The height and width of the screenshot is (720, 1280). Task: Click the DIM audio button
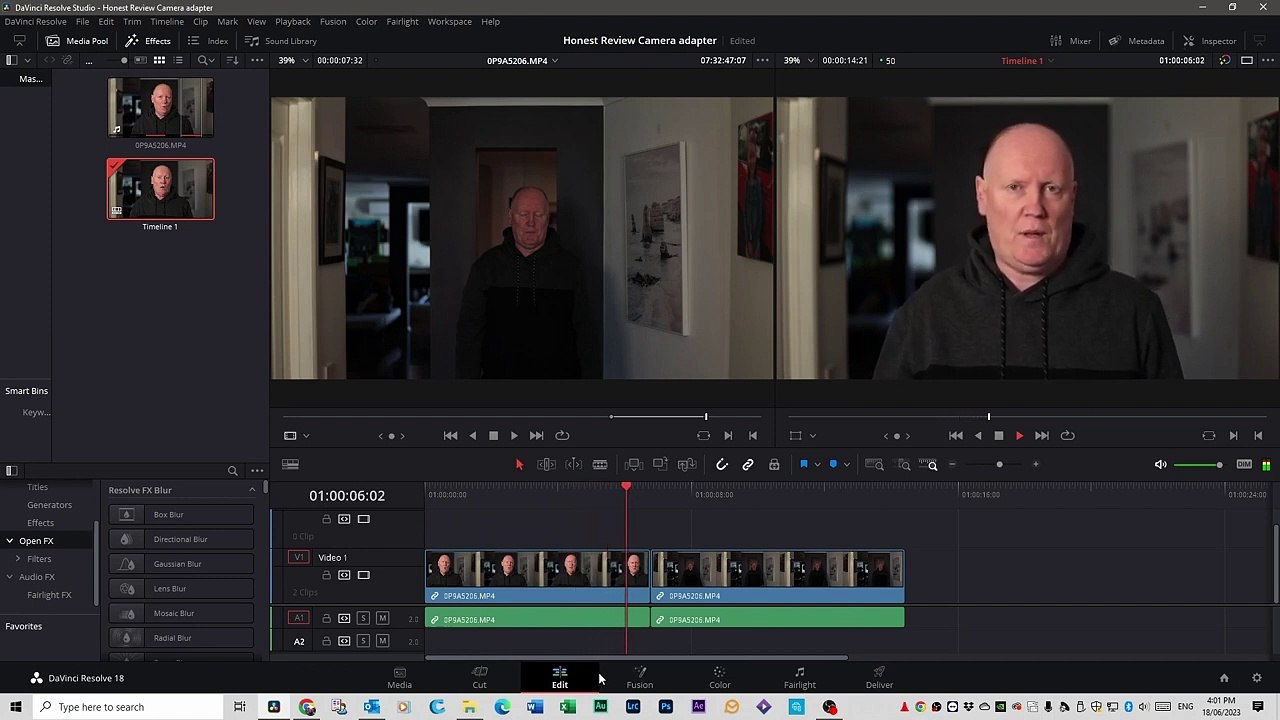pyautogui.click(x=1244, y=464)
